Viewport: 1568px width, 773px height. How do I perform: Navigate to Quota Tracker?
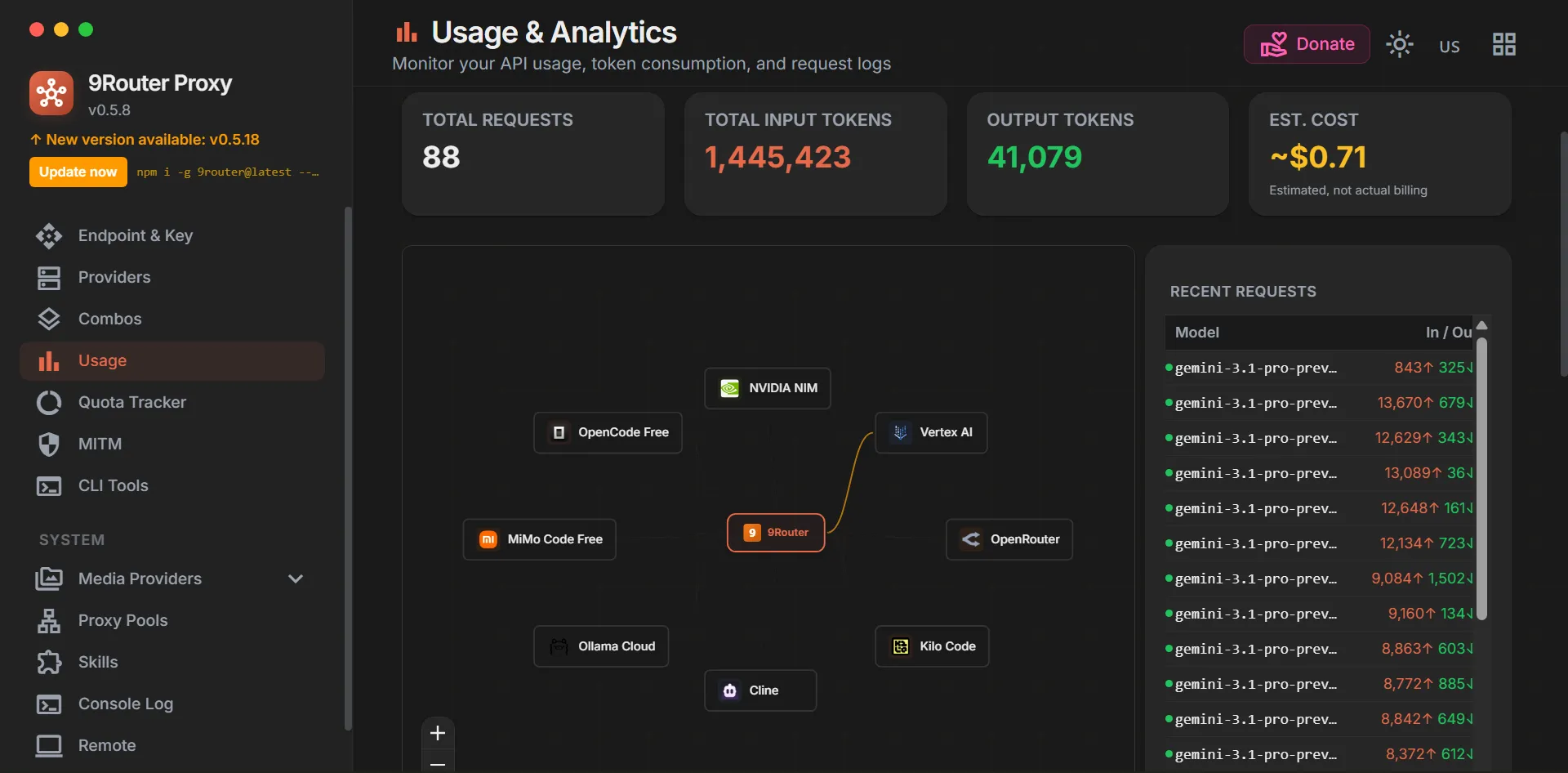172,403
